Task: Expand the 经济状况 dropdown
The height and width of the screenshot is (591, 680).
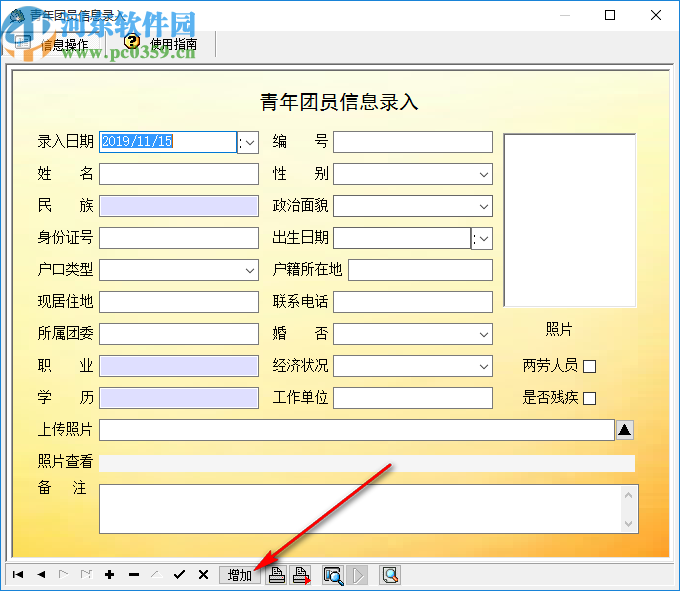Action: tap(484, 366)
